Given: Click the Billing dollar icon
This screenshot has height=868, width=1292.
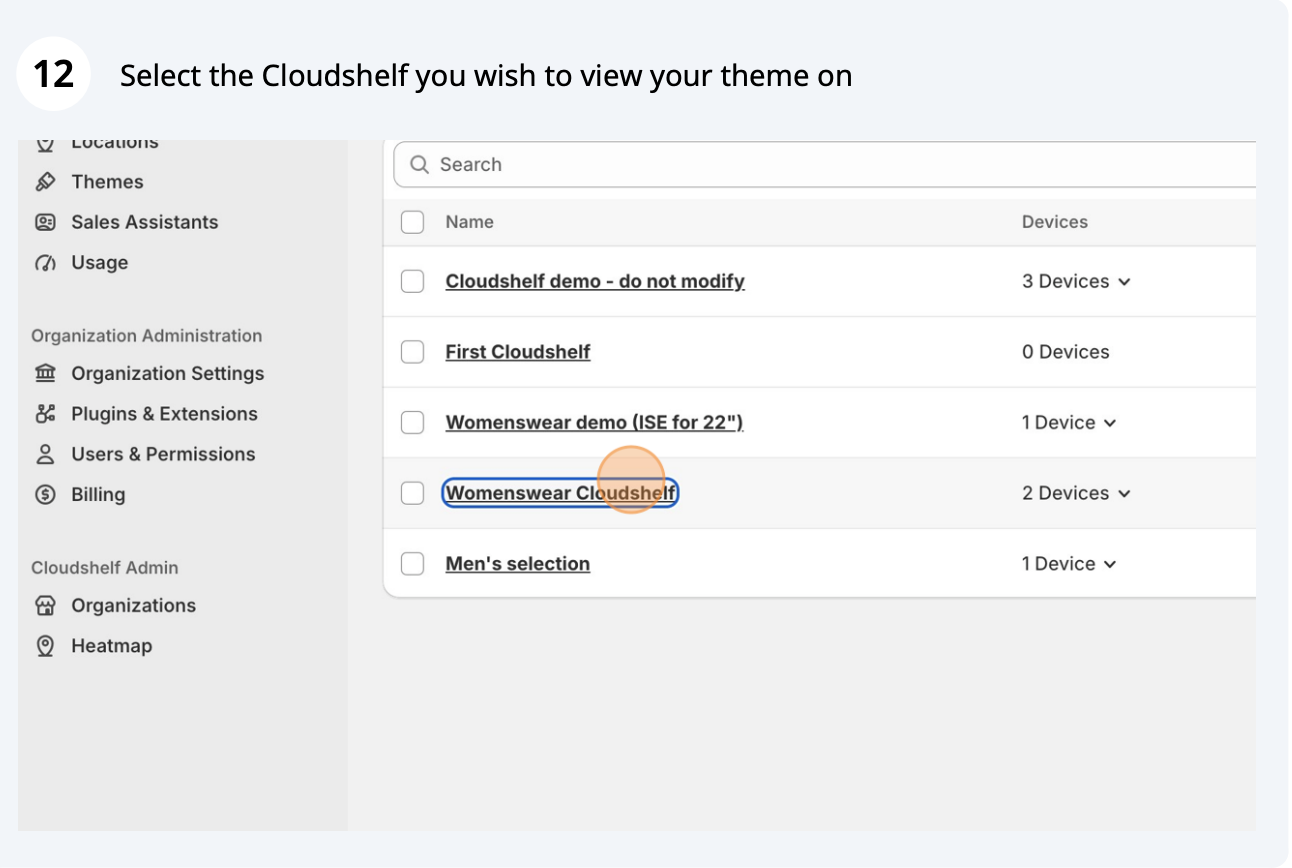Looking at the screenshot, I should 45,494.
